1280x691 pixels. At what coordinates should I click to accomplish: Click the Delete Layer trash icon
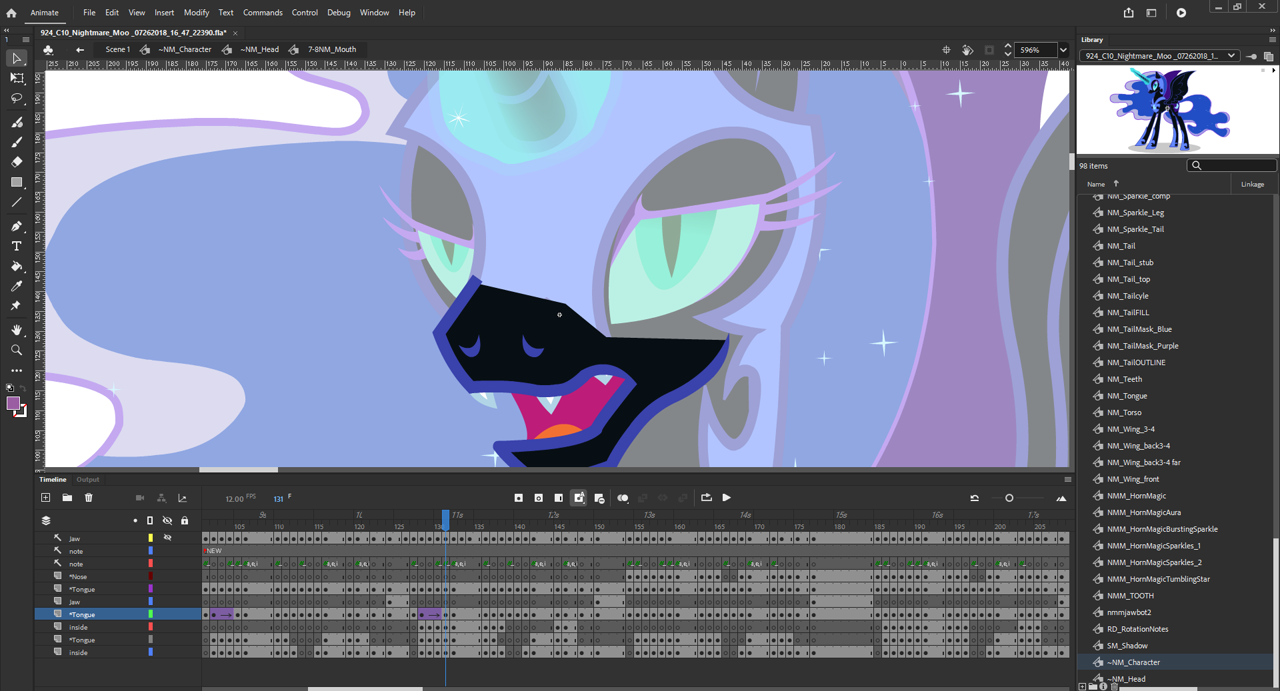[x=88, y=497]
